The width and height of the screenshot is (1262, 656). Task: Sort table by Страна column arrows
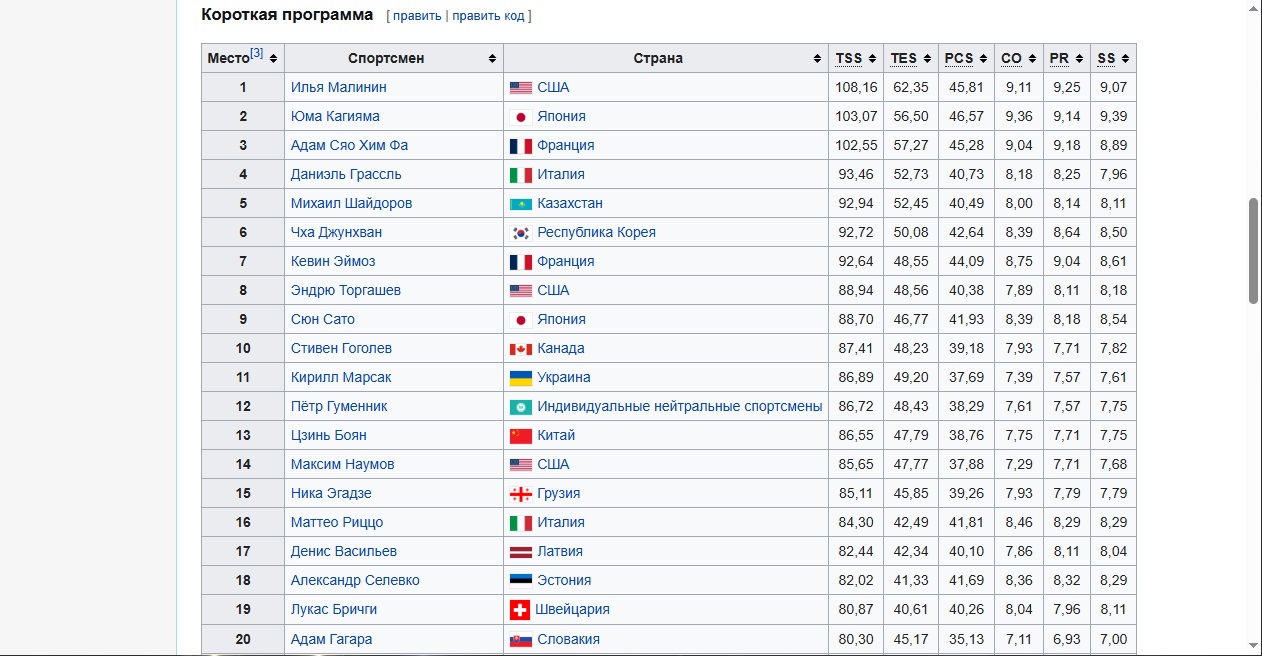(x=817, y=59)
